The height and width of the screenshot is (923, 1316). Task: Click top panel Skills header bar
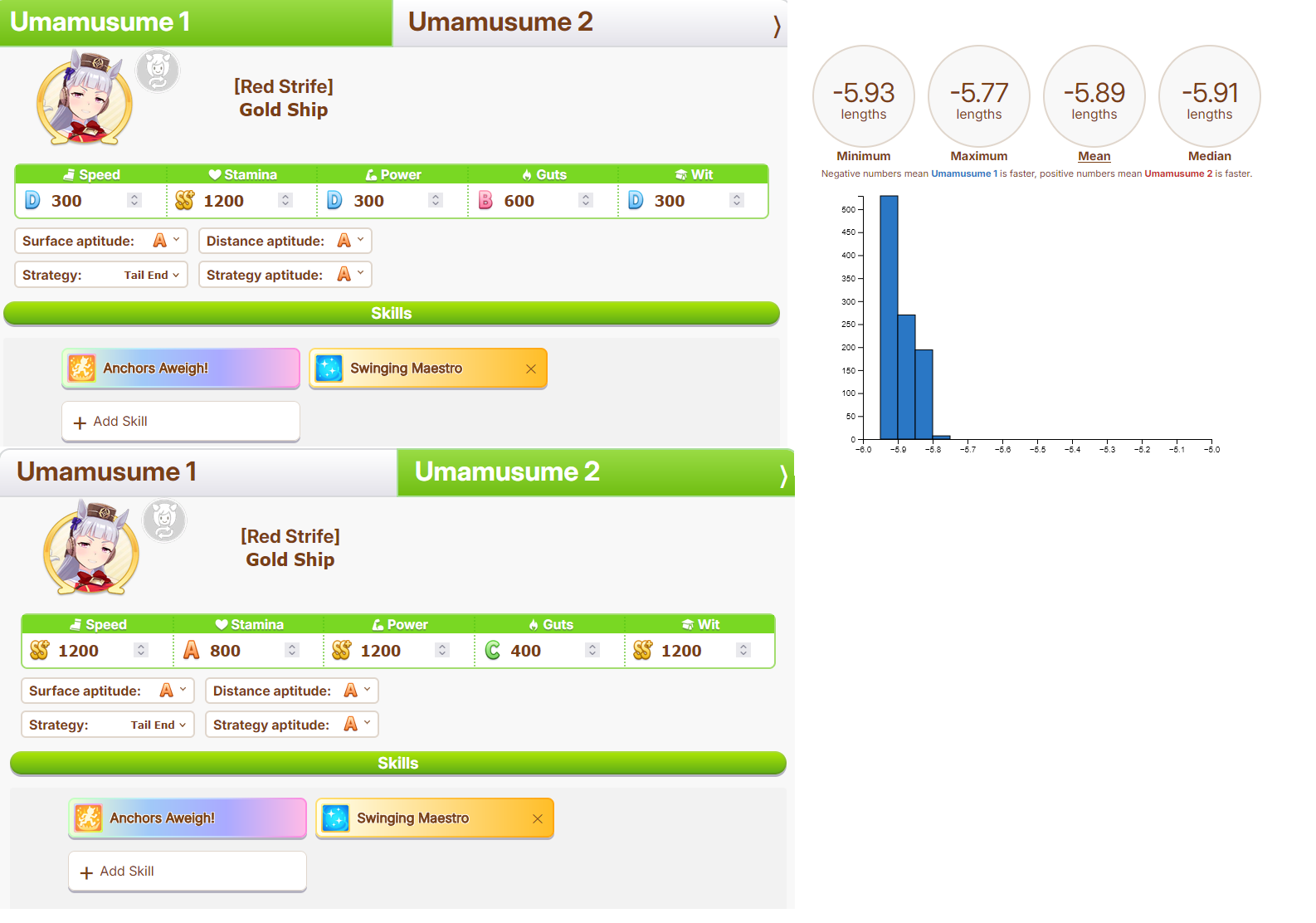[x=392, y=313]
